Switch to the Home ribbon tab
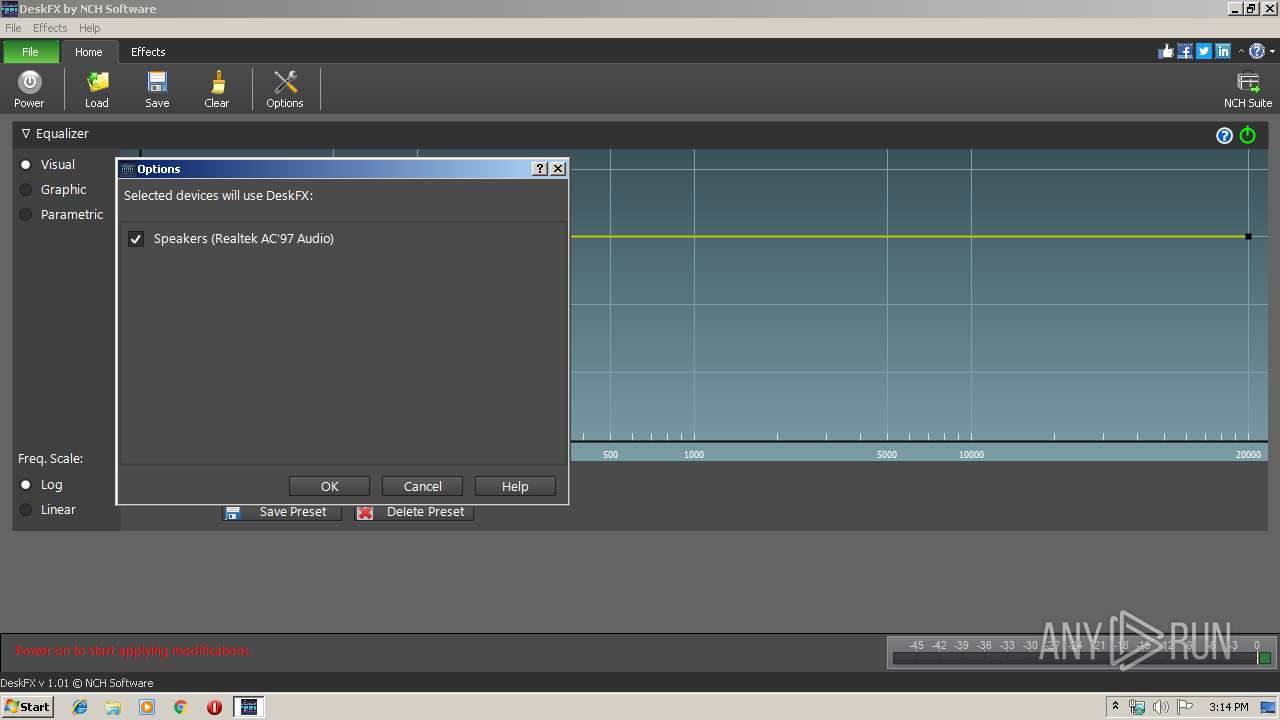Viewport: 1280px width, 720px height. 89,52
